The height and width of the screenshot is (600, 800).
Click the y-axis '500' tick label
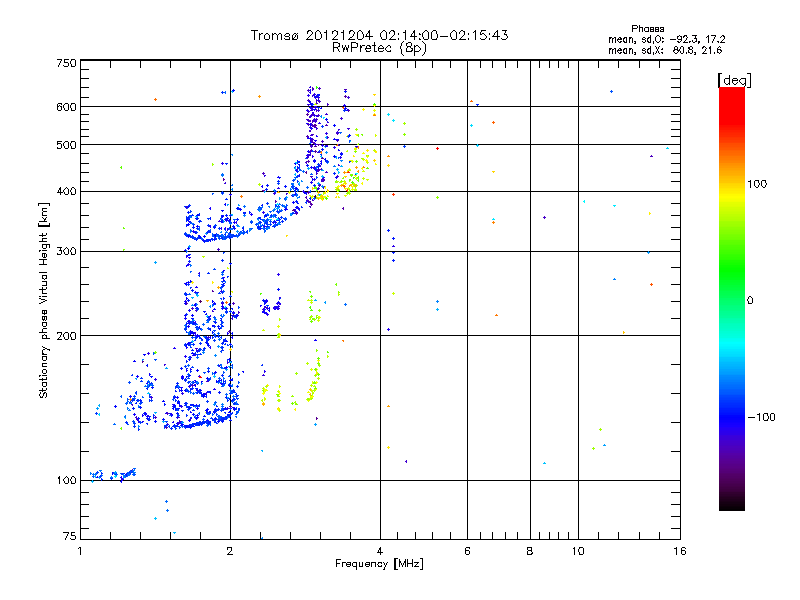point(66,145)
